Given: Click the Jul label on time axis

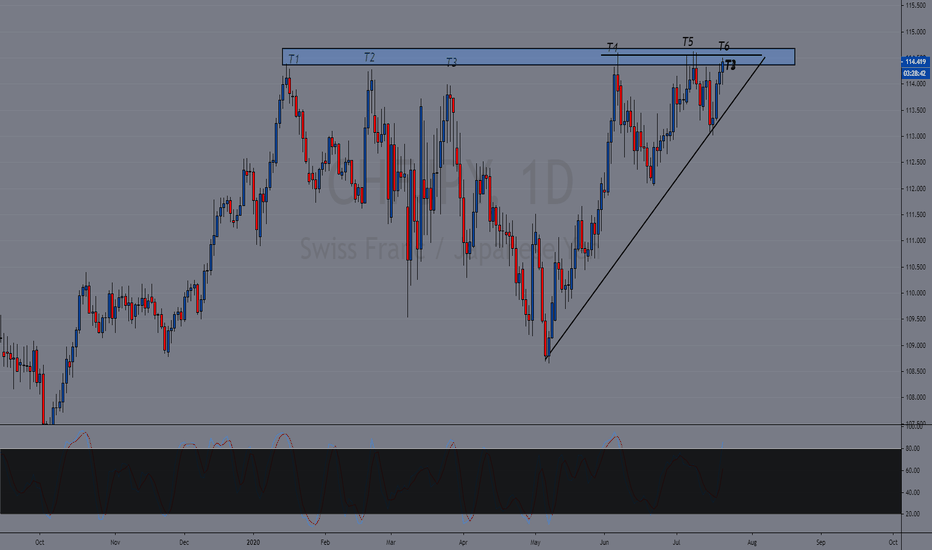Looking at the screenshot, I should coord(676,542).
